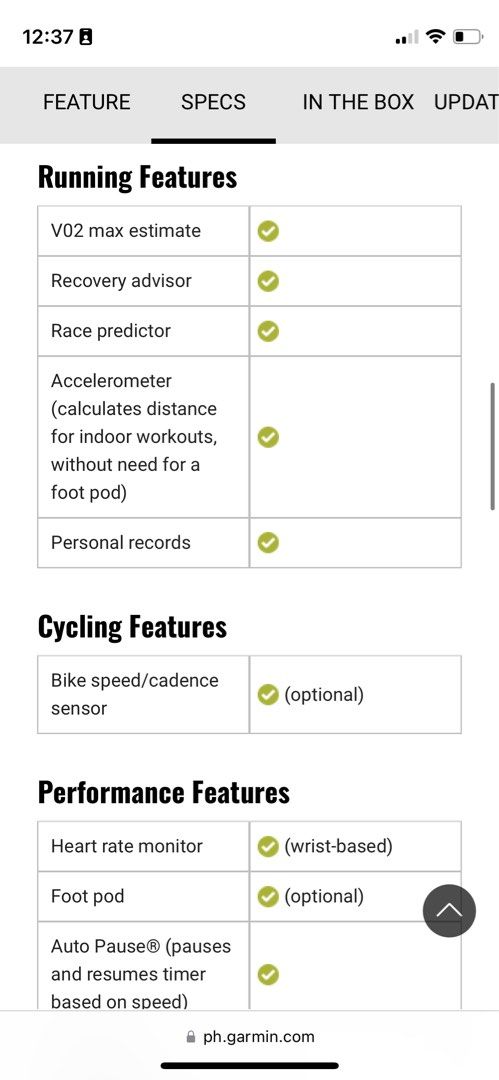The height and width of the screenshot is (1080, 499).
Task: Click the Foot pod checkmark icon
Action: (268, 896)
